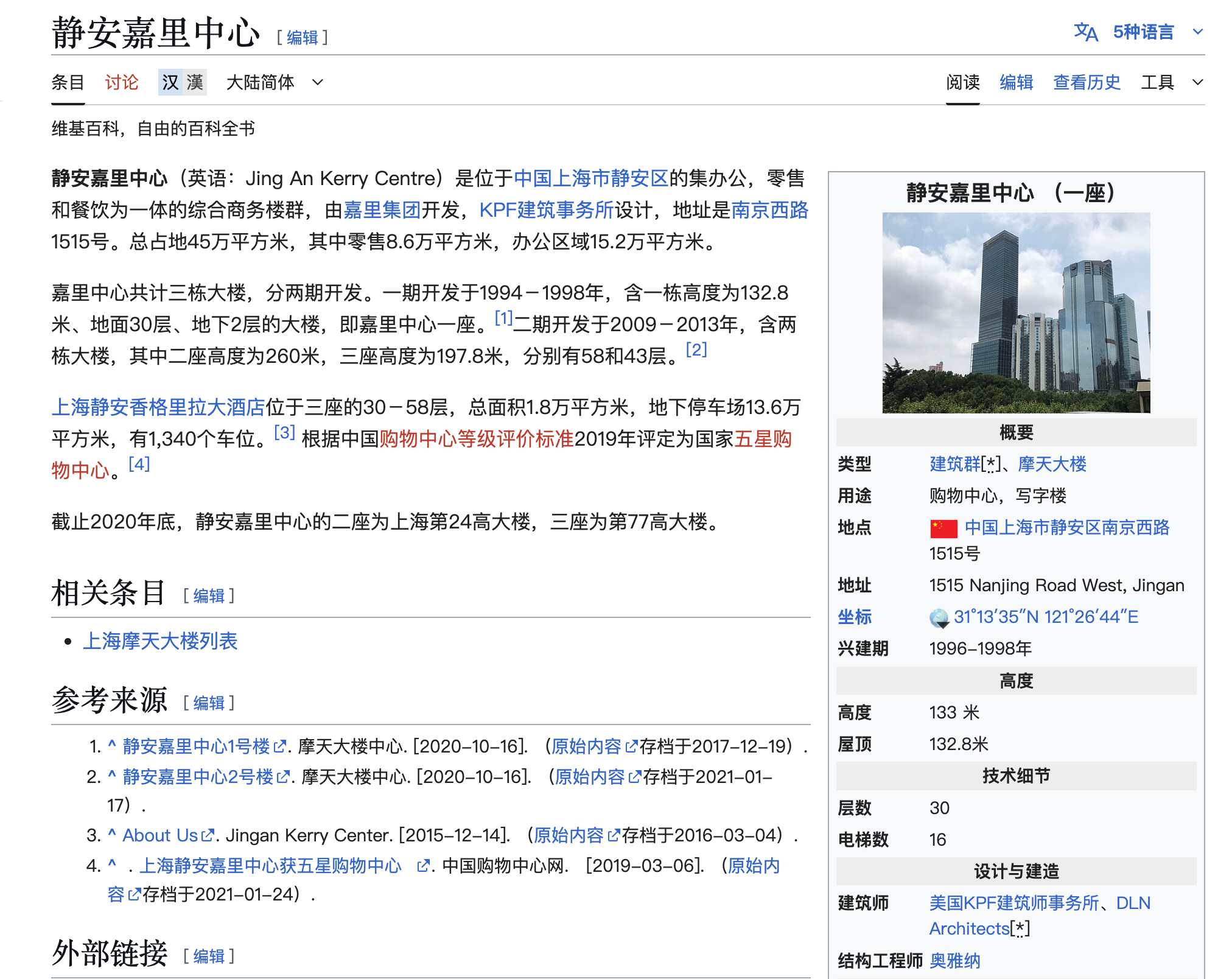The width and height of the screenshot is (1232, 979).
Task: Open the 大陆简体 variant dropdown
Action: 275,82
